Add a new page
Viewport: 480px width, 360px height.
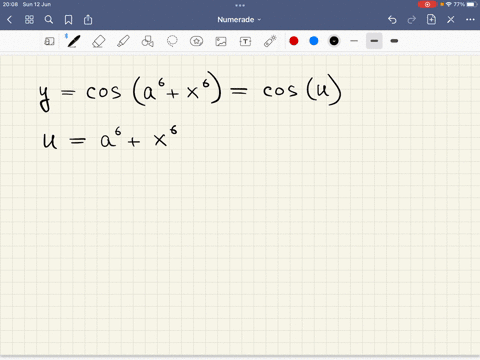pos(431,19)
